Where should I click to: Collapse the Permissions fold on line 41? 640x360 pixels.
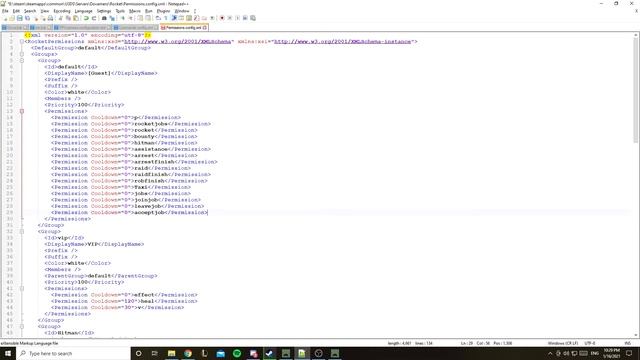tap(22, 289)
